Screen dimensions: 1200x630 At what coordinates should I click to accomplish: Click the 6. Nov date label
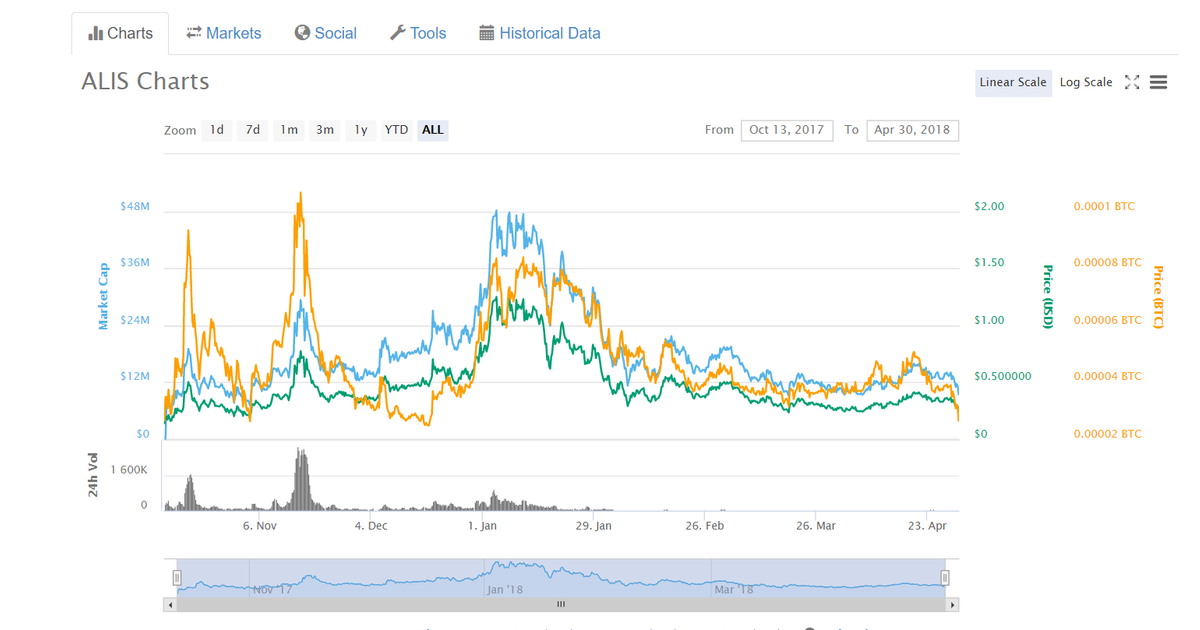click(x=260, y=525)
